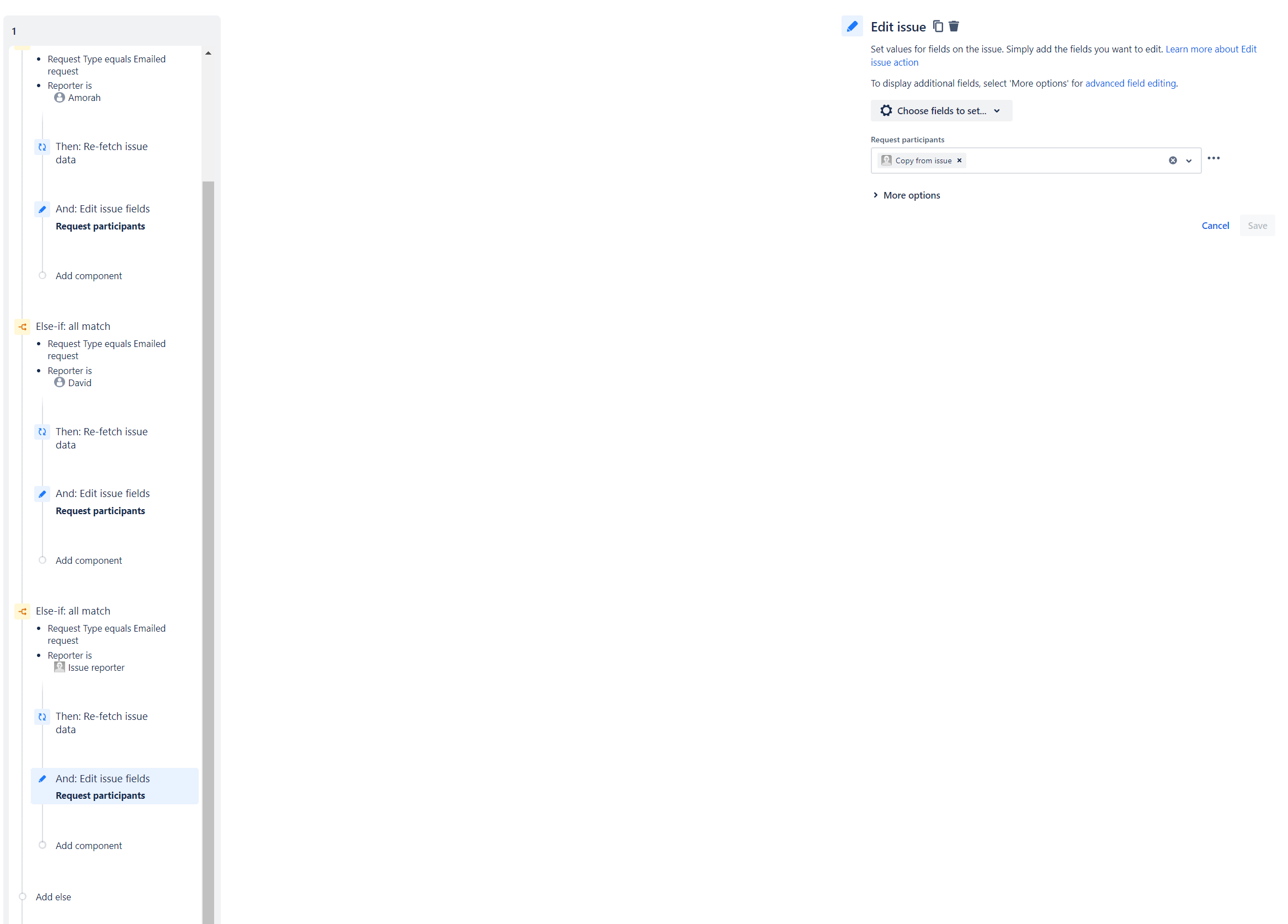Click Add else at the bottom of rule

[54, 897]
